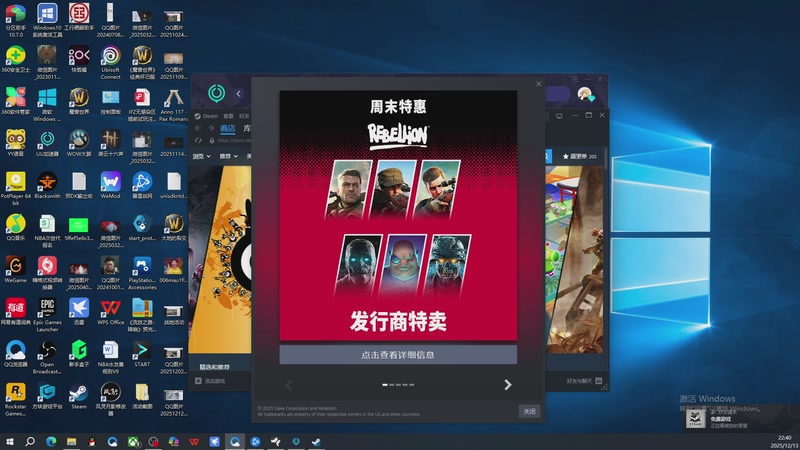Open 360安全卫士 desktop shortcut
800x450 pixels.
[15, 59]
